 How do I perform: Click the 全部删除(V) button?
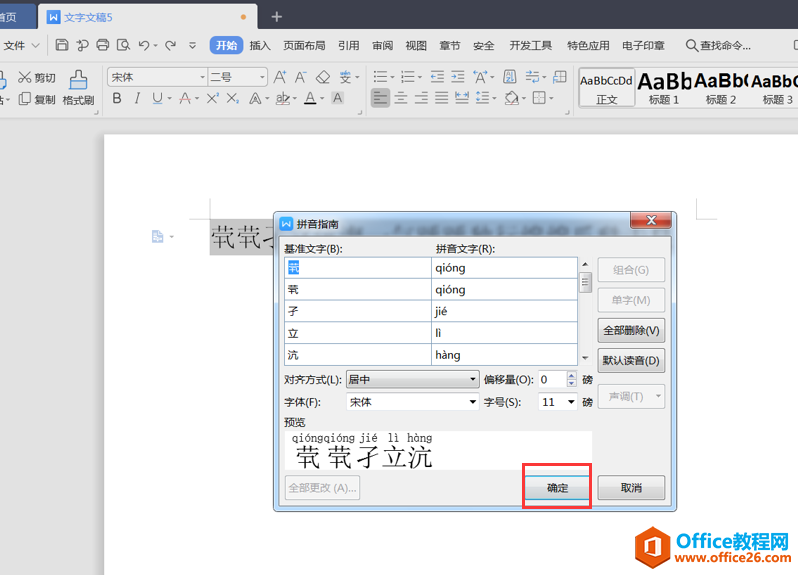631,330
